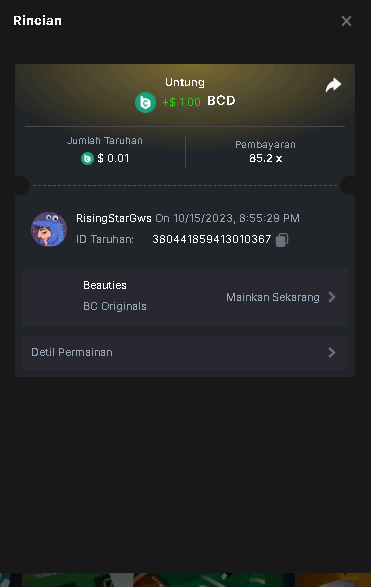
Task: Click the Beauties game title
Action: [105, 285]
